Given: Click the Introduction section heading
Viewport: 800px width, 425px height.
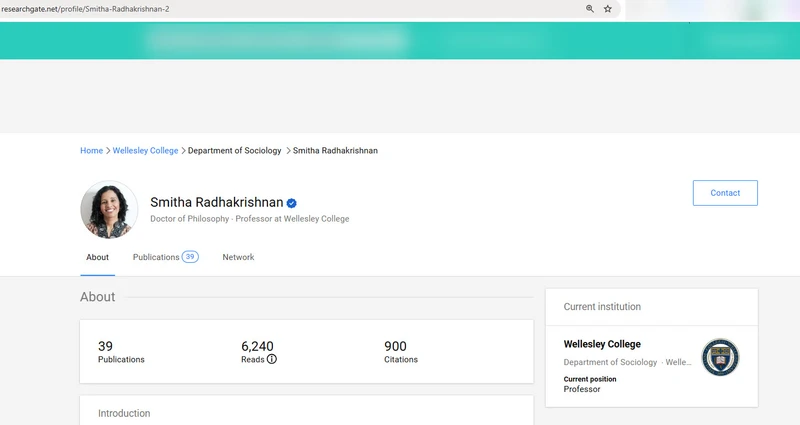Looking at the screenshot, I should pos(124,413).
